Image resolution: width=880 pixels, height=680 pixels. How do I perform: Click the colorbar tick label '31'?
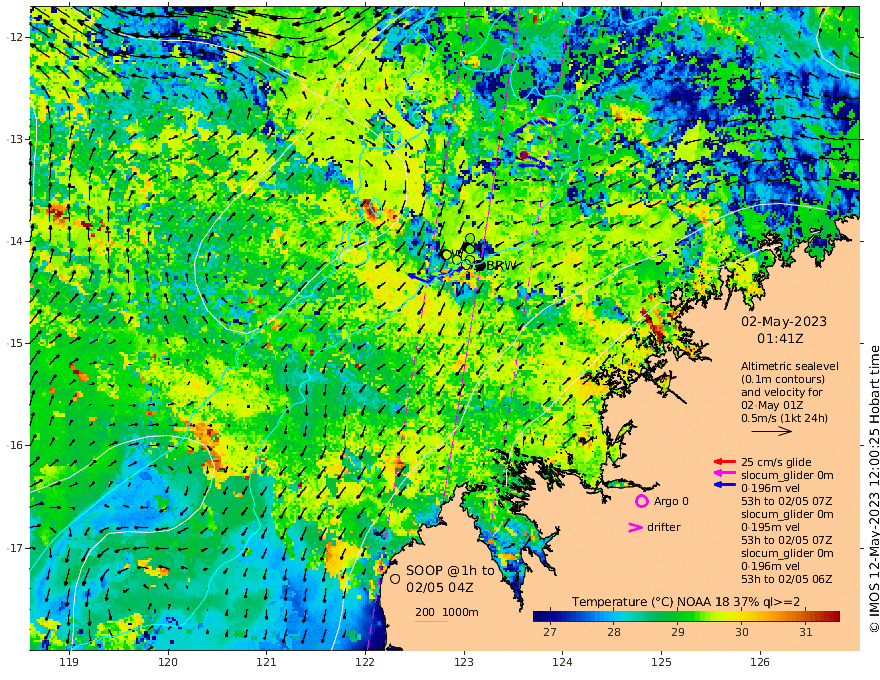click(x=806, y=632)
